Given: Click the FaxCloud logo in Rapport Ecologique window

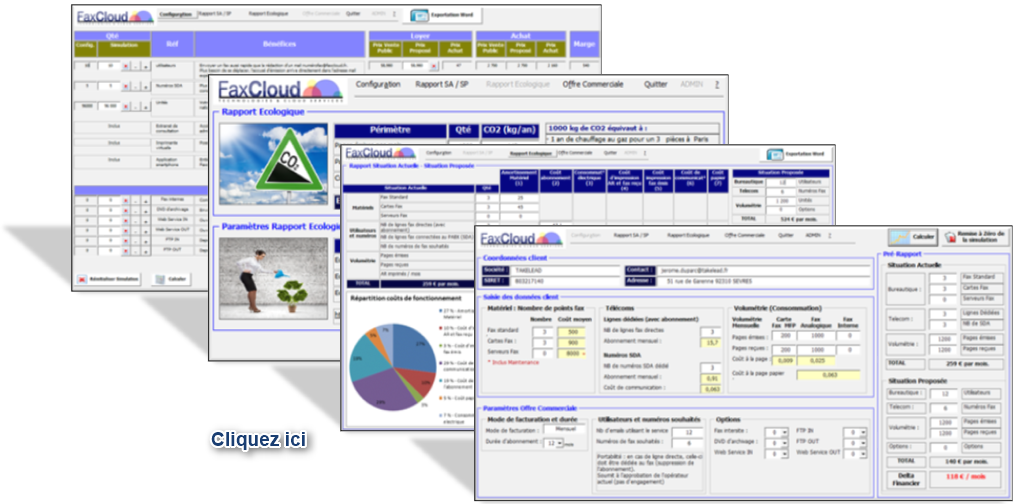Looking at the screenshot, I should (280, 90).
